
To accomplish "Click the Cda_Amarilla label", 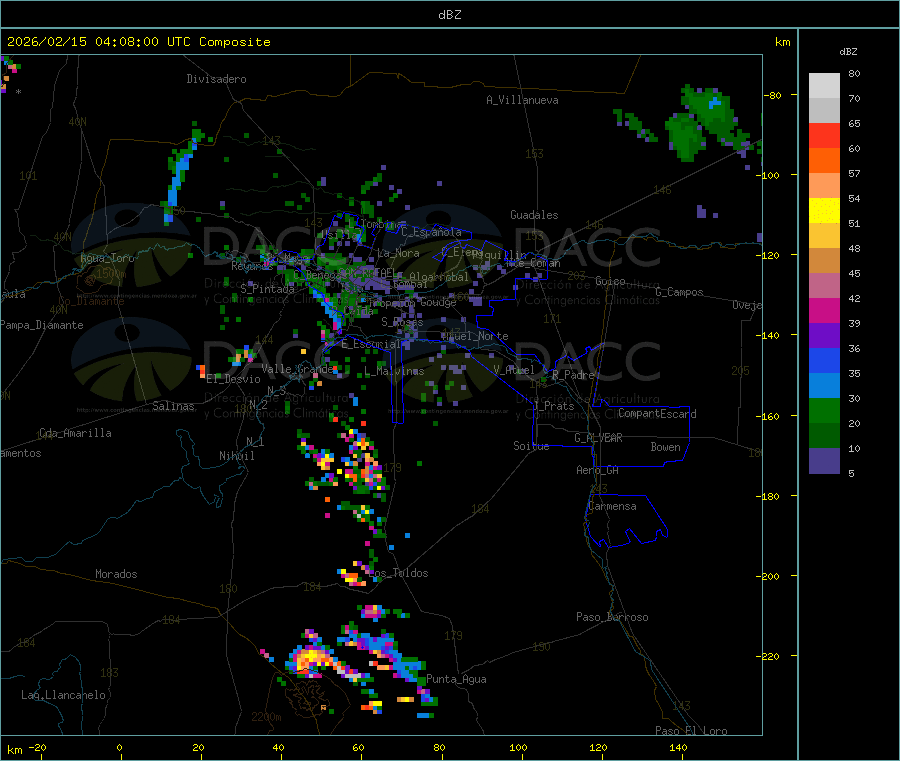I will [75, 433].
